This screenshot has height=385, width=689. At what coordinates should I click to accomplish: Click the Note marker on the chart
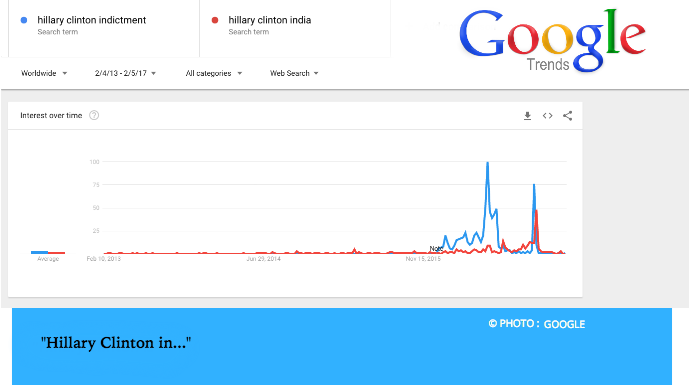pyautogui.click(x=436, y=248)
